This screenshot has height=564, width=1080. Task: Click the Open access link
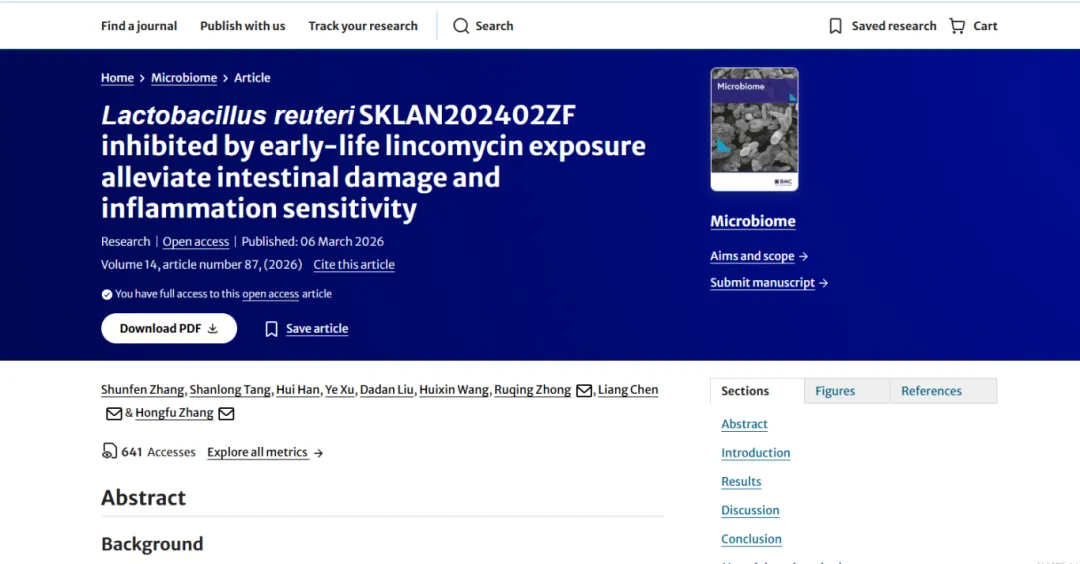point(196,242)
